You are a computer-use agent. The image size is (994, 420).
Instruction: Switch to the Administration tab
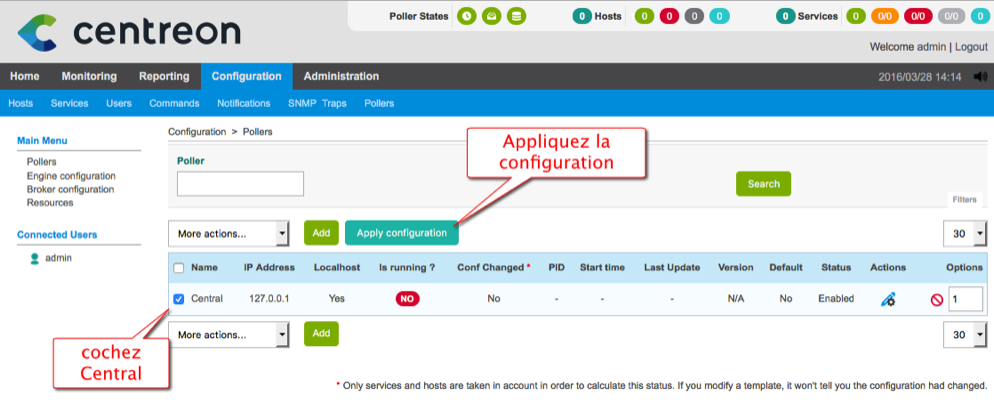[x=341, y=76]
